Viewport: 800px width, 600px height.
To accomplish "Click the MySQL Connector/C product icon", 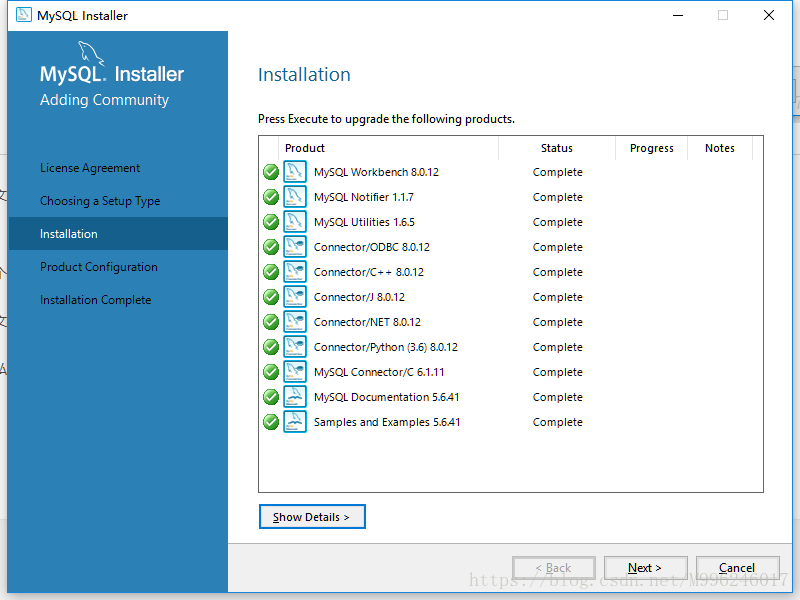I will tap(295, 371).
